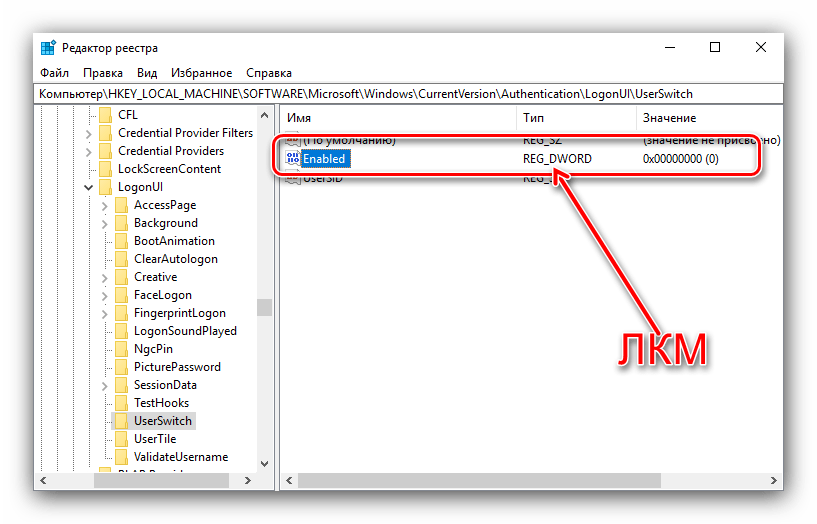Minimize the Registry Editor window
The height and width of the screenshot is (524, 817).
coord(670,47)
